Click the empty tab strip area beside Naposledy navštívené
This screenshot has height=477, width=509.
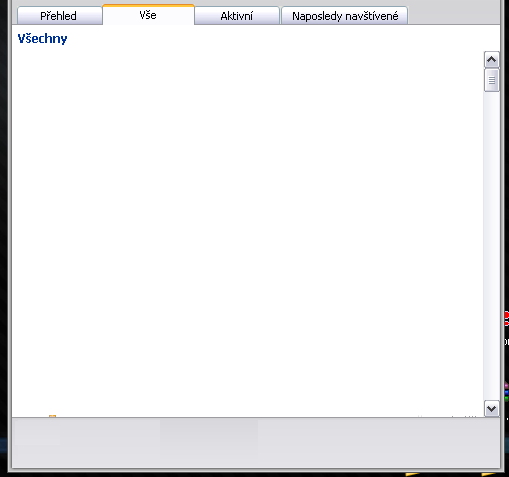[x=453, y=13]
